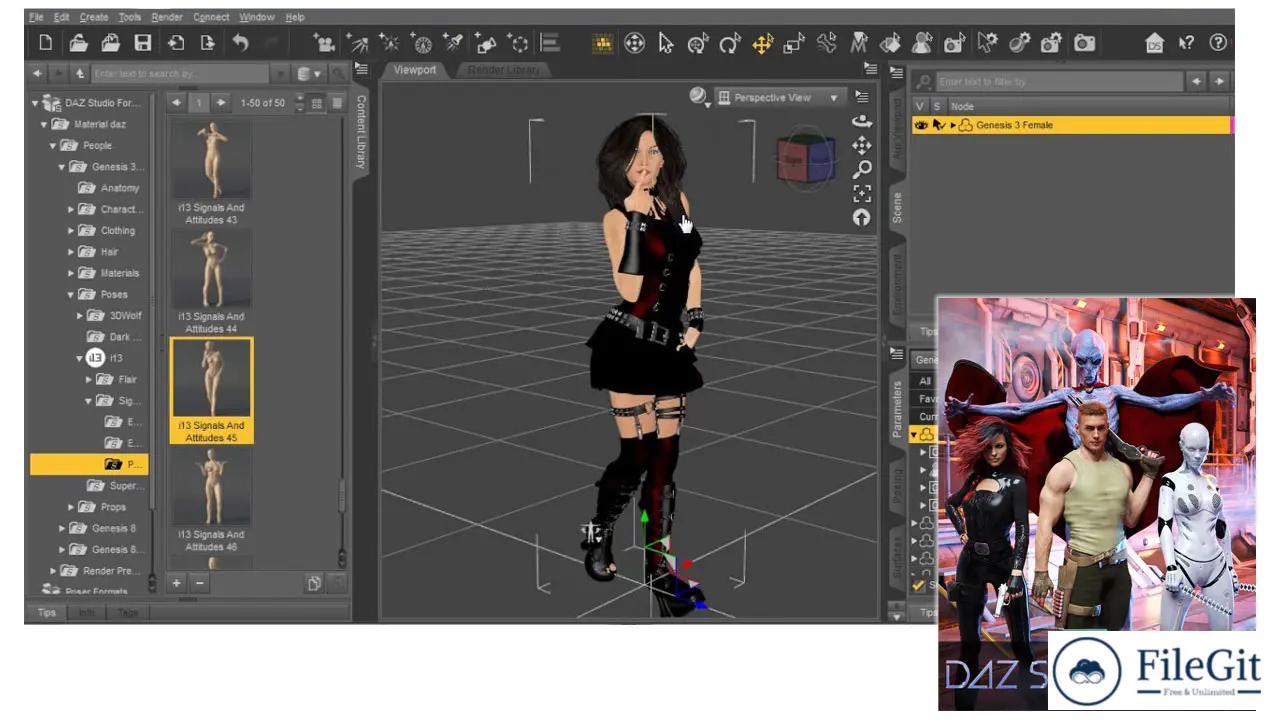Select the Viewport tab
This screenshot has width=1280, height=720.
(415, 70)
